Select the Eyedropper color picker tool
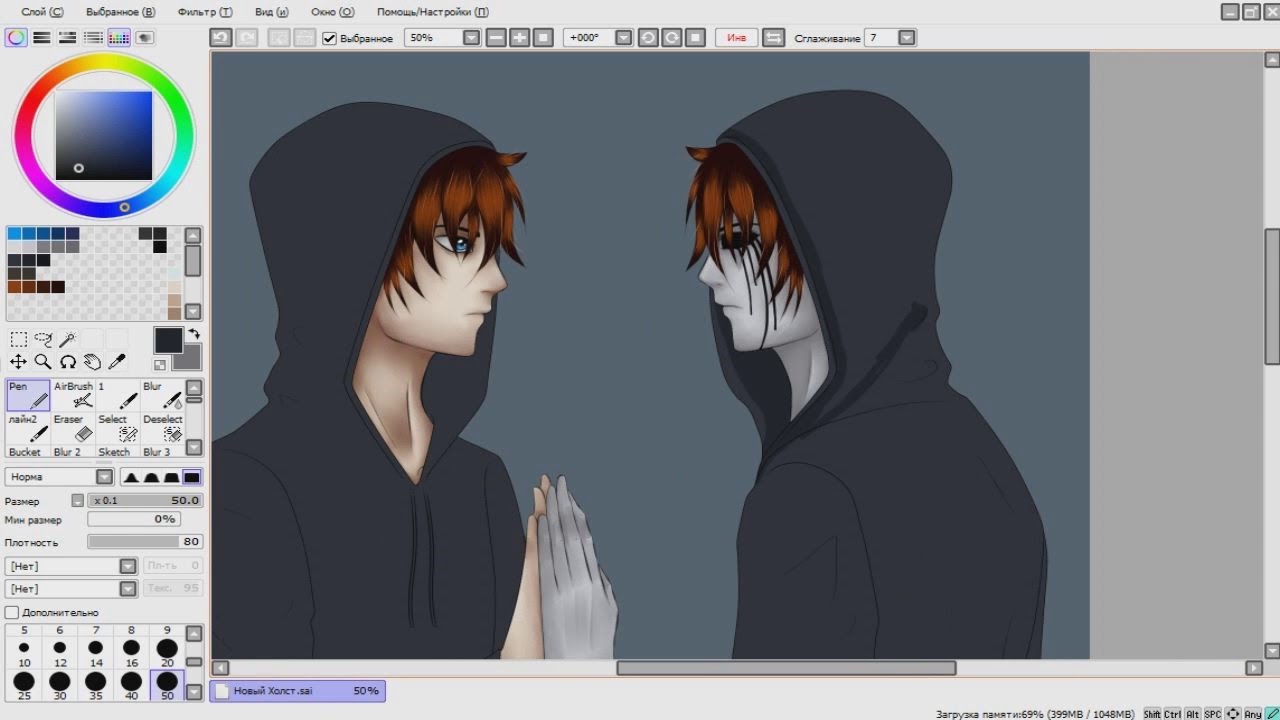 tap(117, 362)
